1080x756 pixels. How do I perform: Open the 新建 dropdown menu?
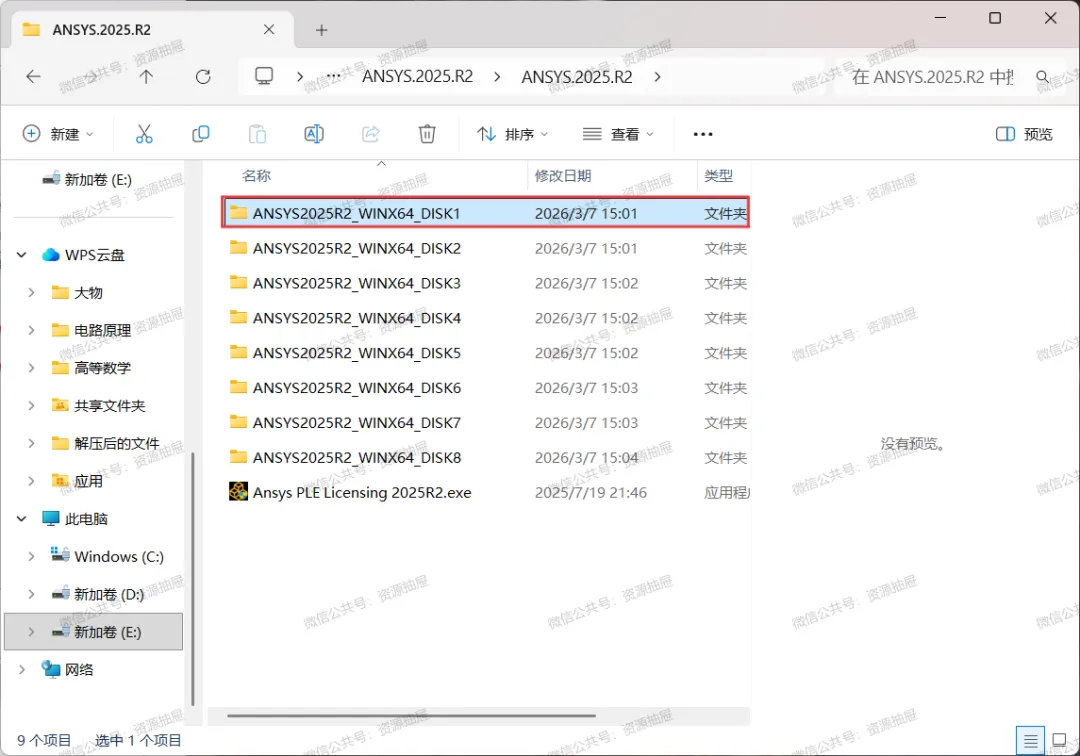tap(58, 134)
